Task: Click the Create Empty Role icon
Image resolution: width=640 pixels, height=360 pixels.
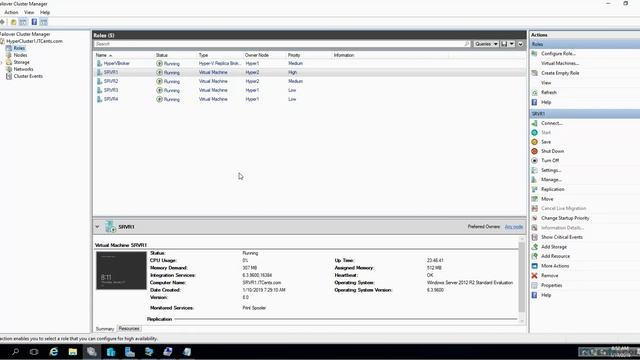Action: coord(534,73)
